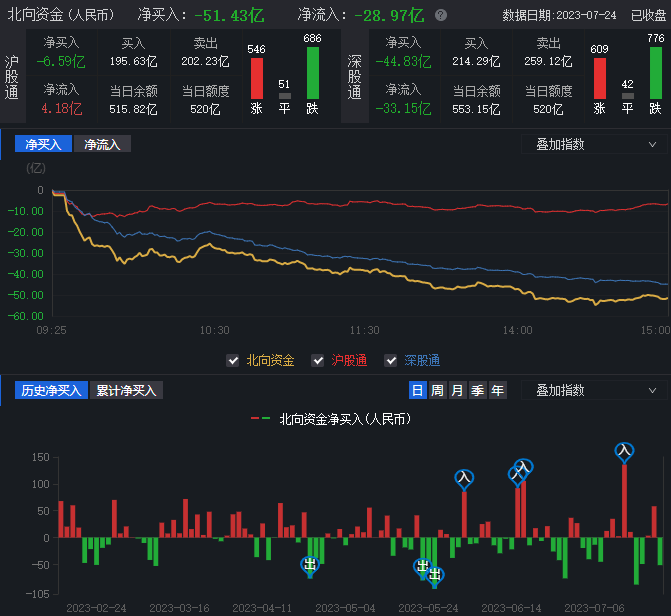
Task: Click the rightmost 出 marker on bar chart
Action: click(x=435, y=574)
